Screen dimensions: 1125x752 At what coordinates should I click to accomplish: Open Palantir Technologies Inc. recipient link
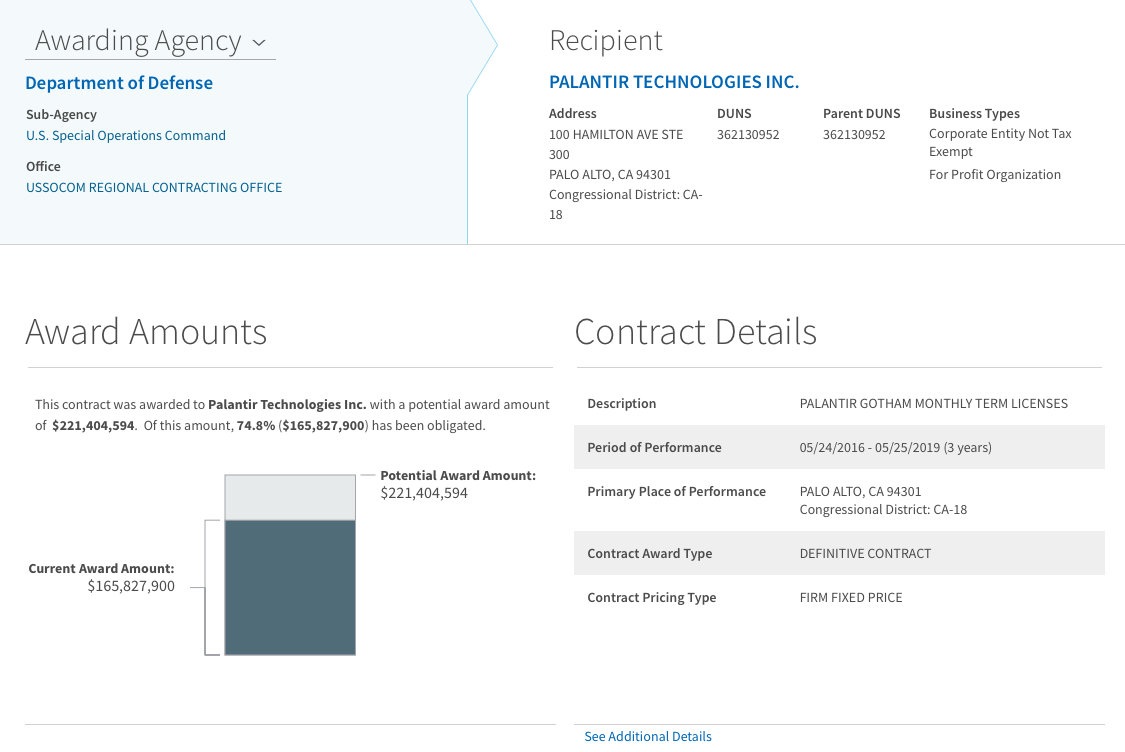click(674, 82)
